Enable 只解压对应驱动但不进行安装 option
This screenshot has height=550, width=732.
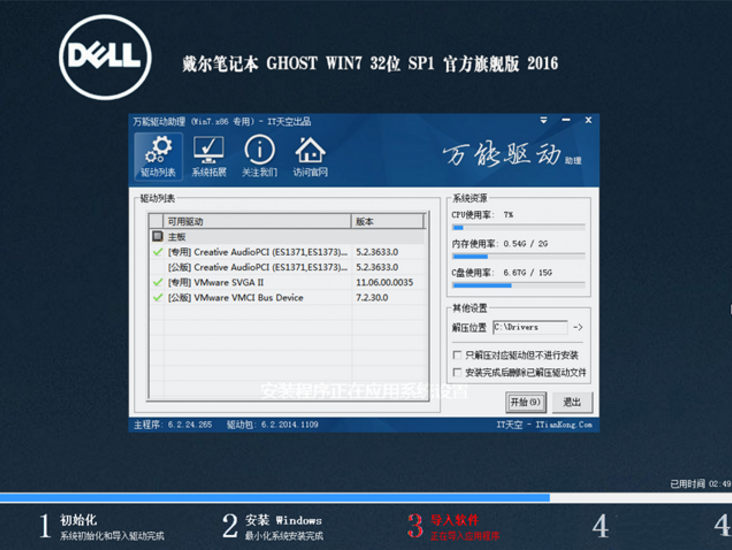(458, 355)
